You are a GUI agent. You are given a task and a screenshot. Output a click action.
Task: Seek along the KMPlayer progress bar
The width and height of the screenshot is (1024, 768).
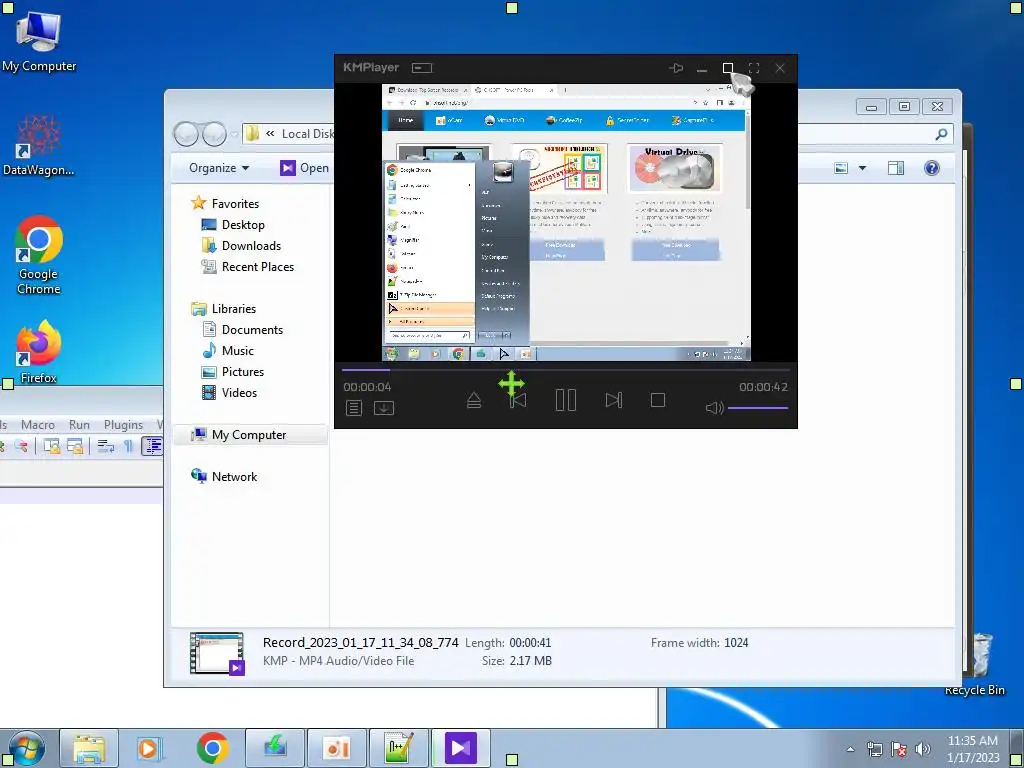[566, 370]
